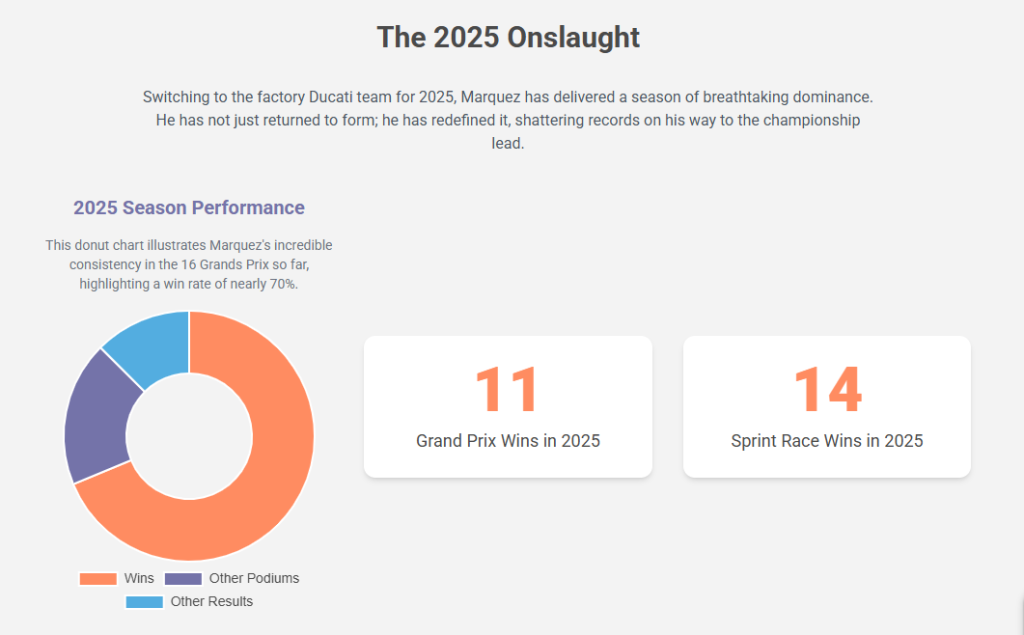1024x635 pixels.
Task: Select the purple Other Podiums donut segment
Action: coord(95,420)
